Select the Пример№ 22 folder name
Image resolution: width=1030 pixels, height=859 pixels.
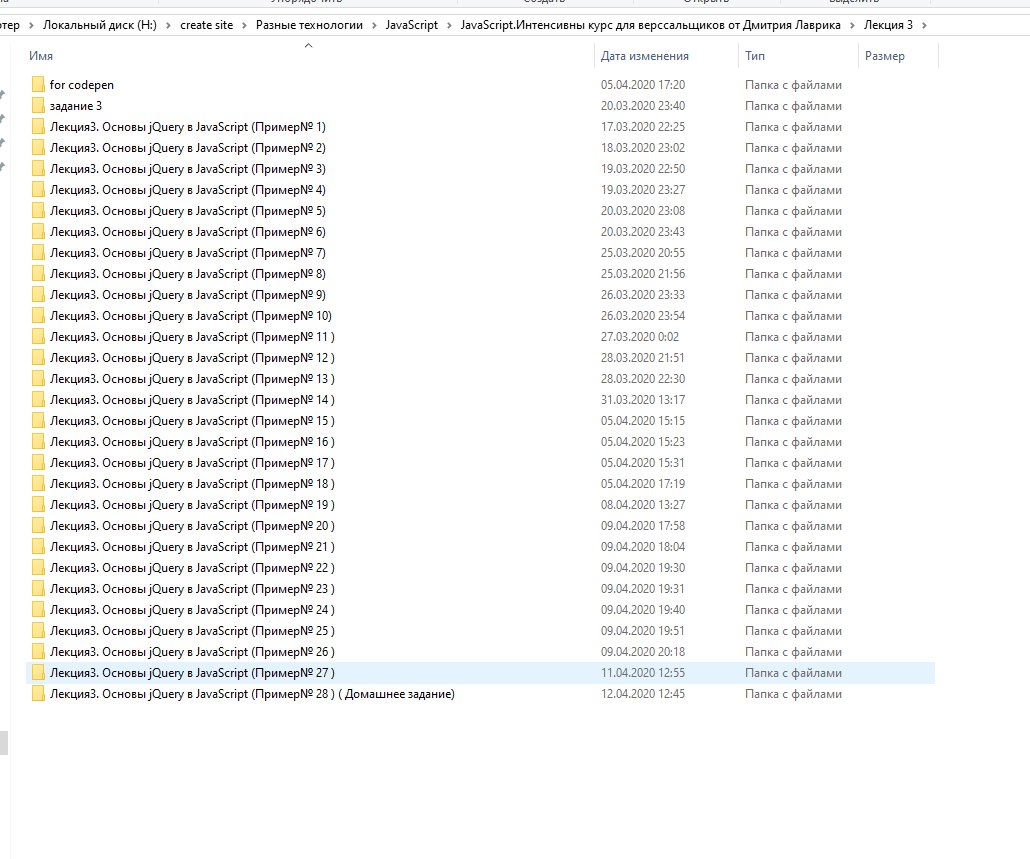[x=192, y=568]
